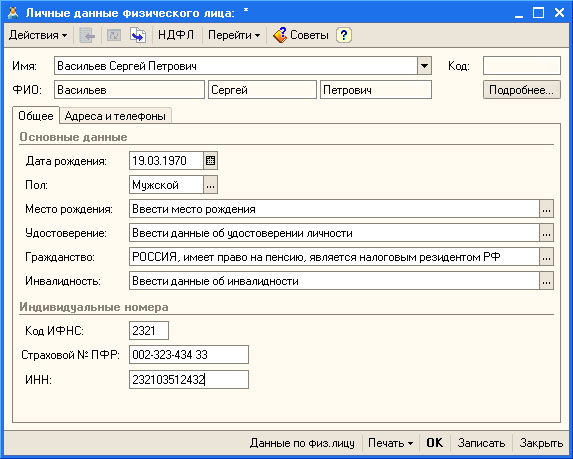Click the Гражданство field

pos(334,257)
